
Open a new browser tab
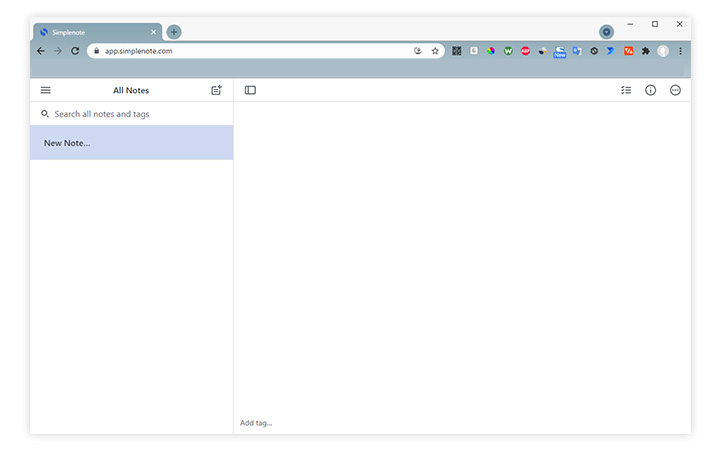click(x=174, y=32)
